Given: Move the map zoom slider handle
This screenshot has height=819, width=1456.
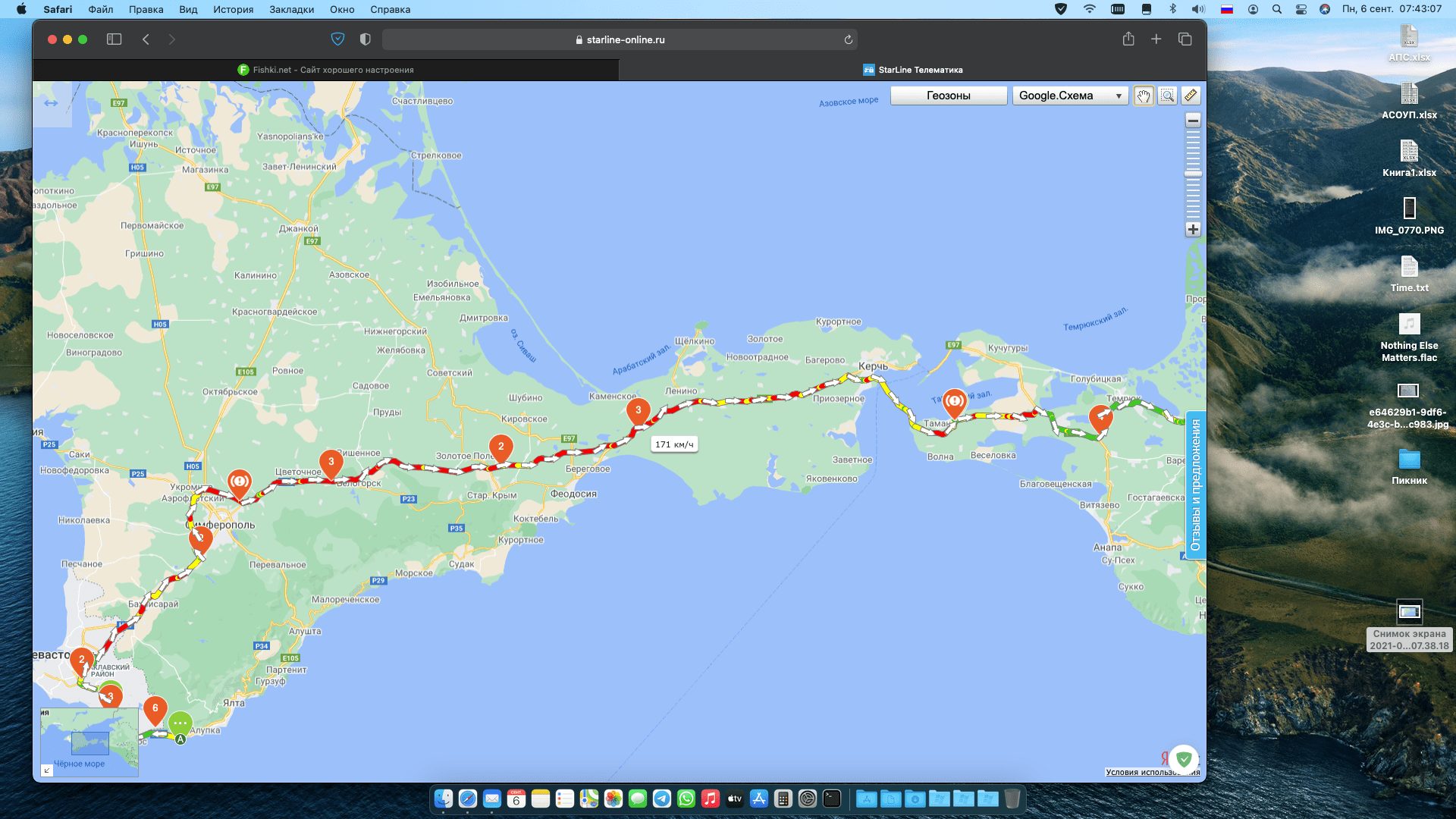Looking at the screenshot, I should (1193, 174).
